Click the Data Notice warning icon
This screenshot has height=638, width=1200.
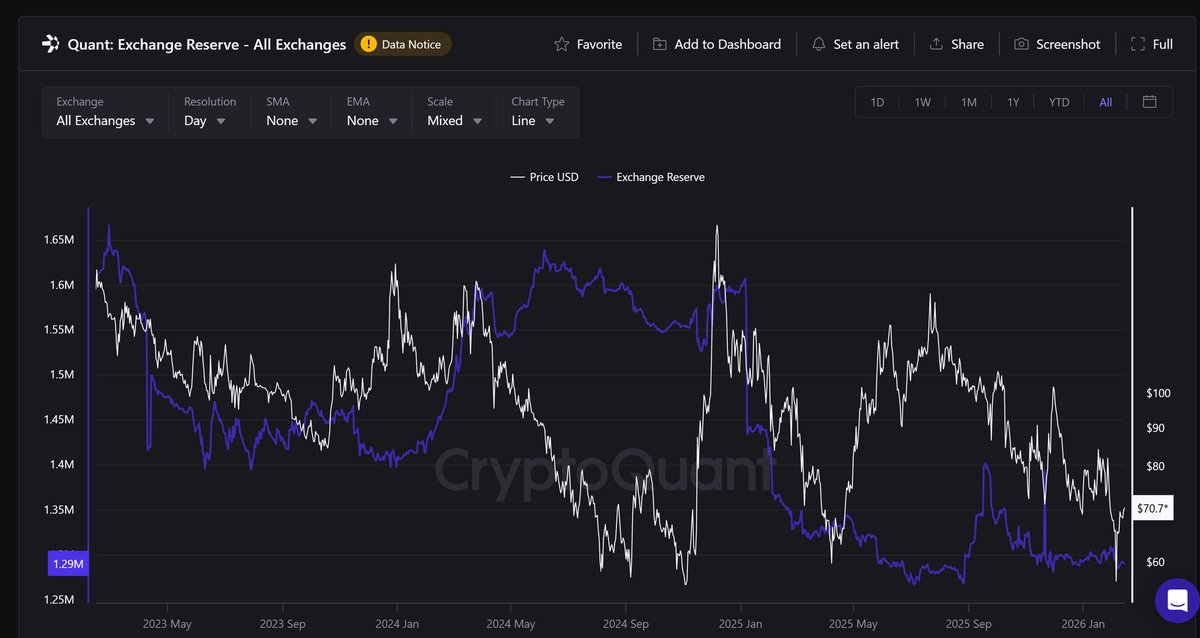(369, 44)
